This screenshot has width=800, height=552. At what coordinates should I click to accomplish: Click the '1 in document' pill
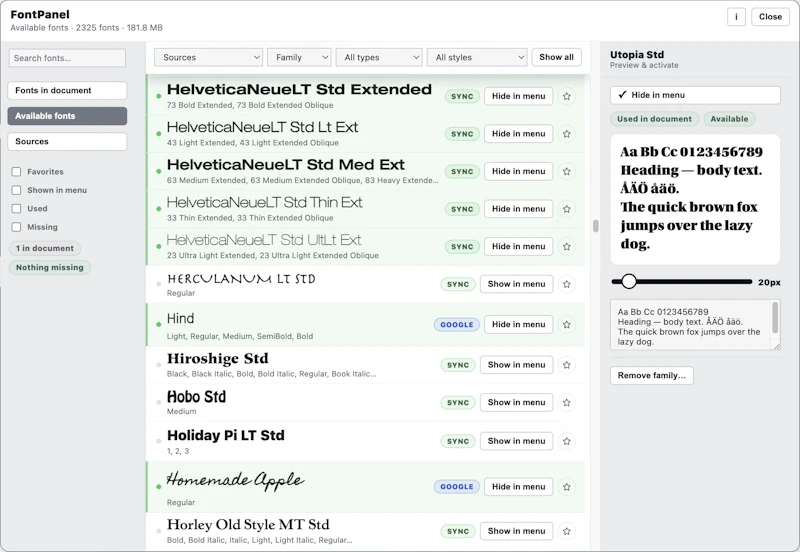pos(44,248)
